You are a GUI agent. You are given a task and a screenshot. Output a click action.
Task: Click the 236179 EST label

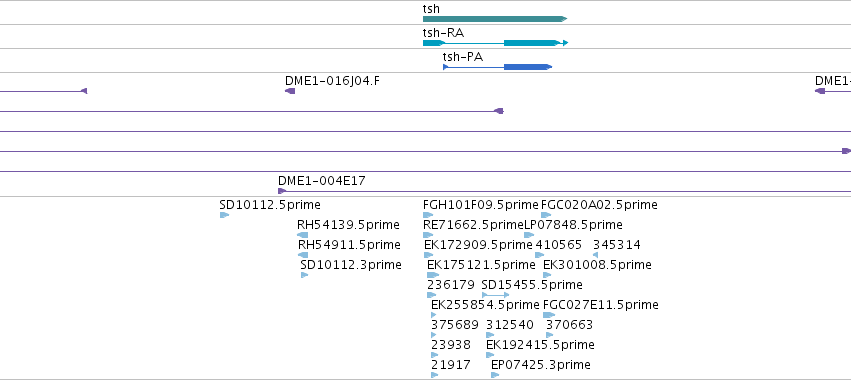tap(451, 285)
